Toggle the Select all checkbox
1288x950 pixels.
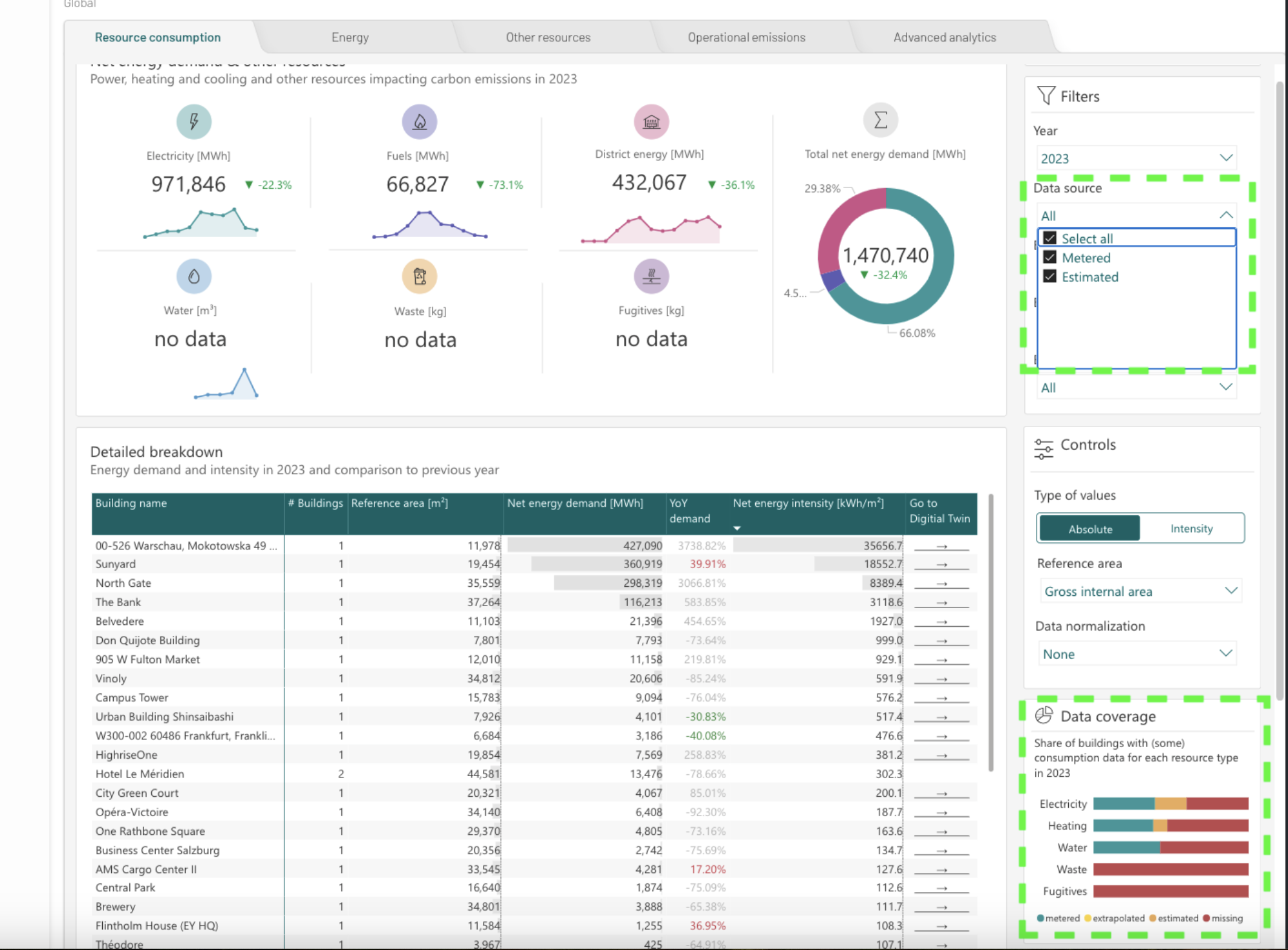[x=1050, y=238]
